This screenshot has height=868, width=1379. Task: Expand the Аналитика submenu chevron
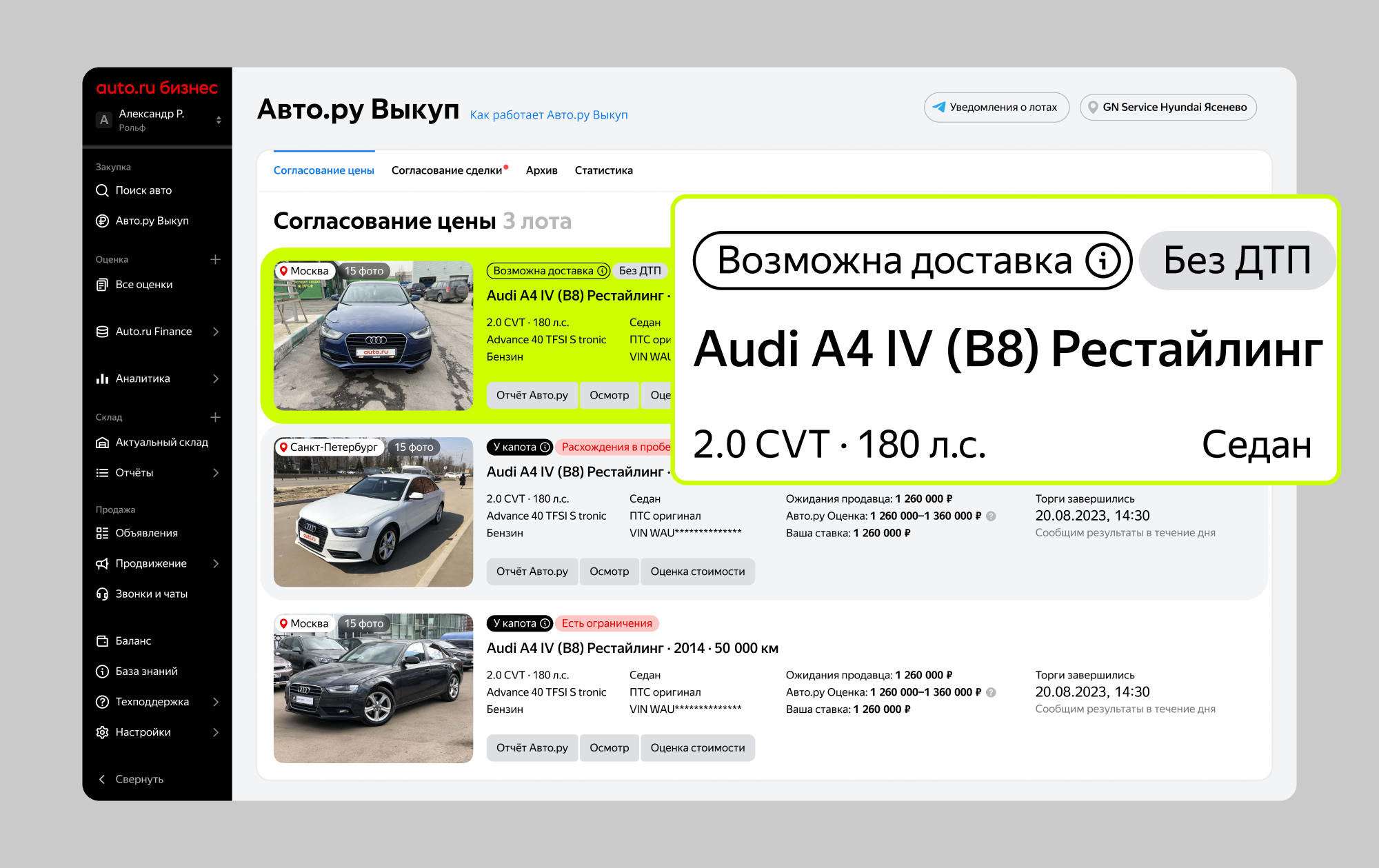[x=216, y=379]
